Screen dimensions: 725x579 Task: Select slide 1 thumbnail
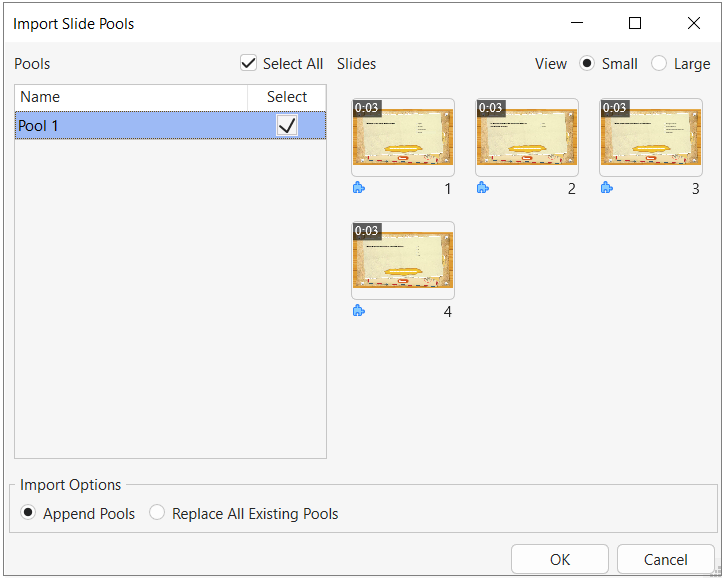[x=403, y=137]
